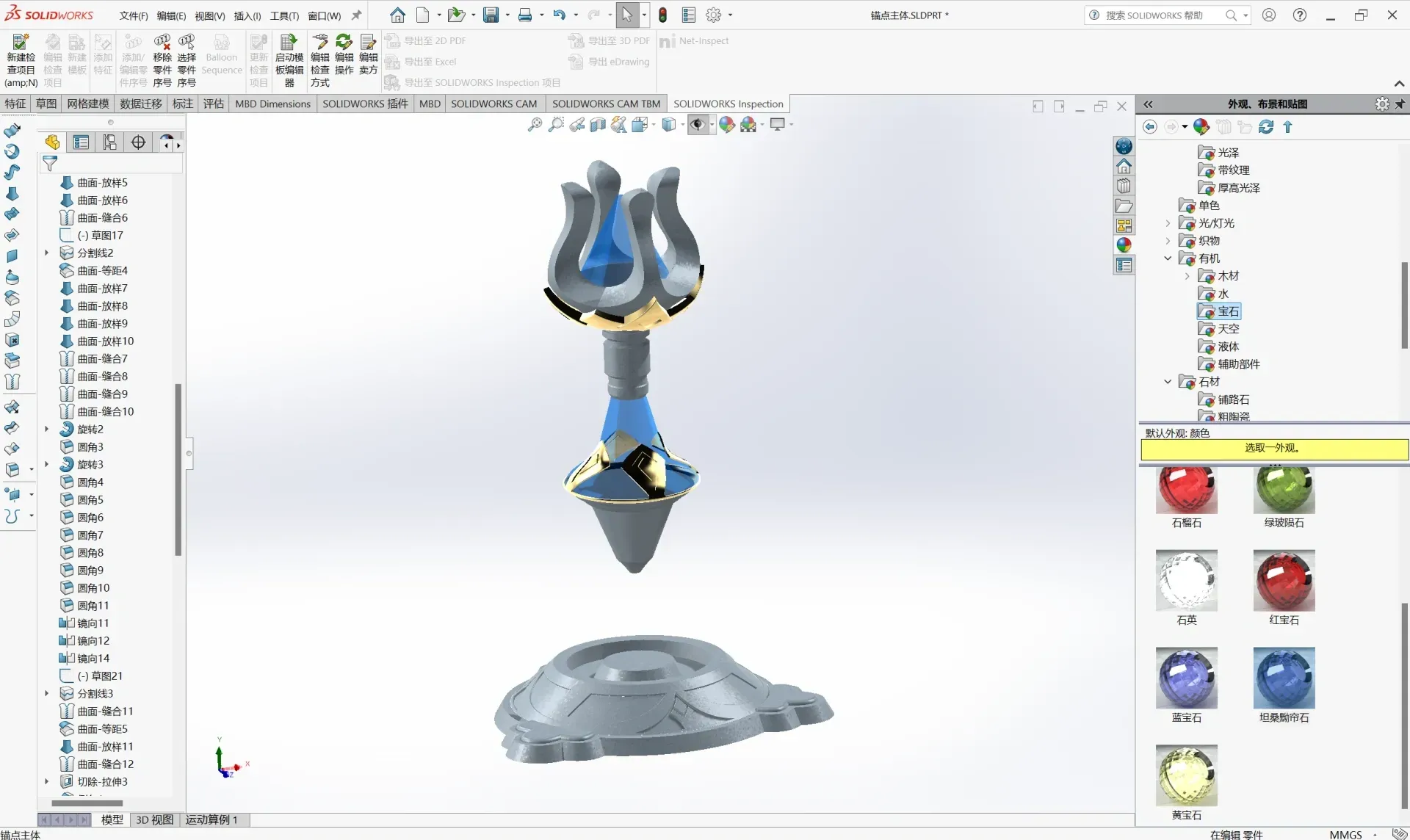Select the Swept Surface tool

pos(12,173)
